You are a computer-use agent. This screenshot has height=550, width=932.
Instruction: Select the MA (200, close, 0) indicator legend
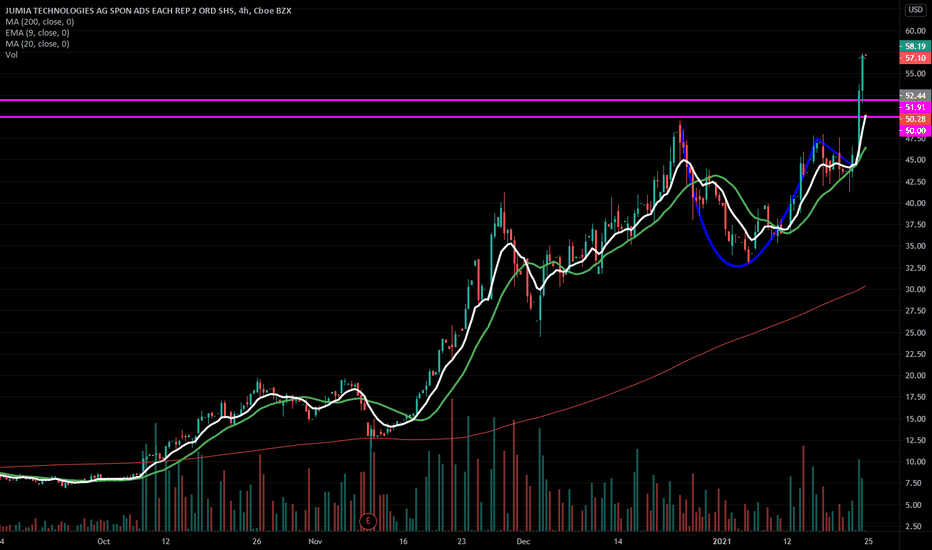(x=40, y=21)
